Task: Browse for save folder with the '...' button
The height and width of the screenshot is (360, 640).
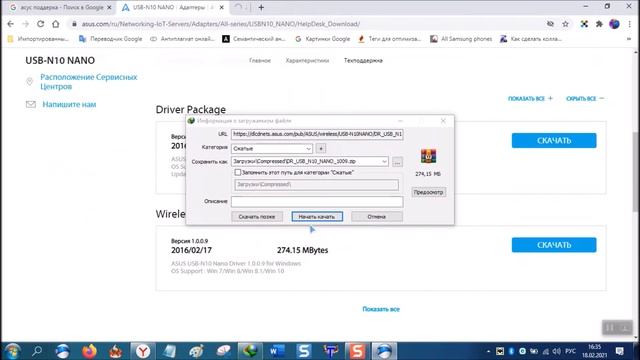Action: [397, 162]
